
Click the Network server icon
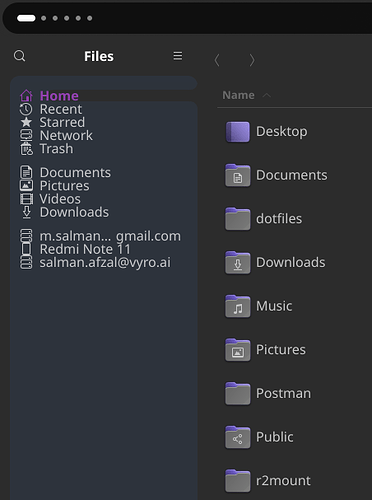coord(26,135)
